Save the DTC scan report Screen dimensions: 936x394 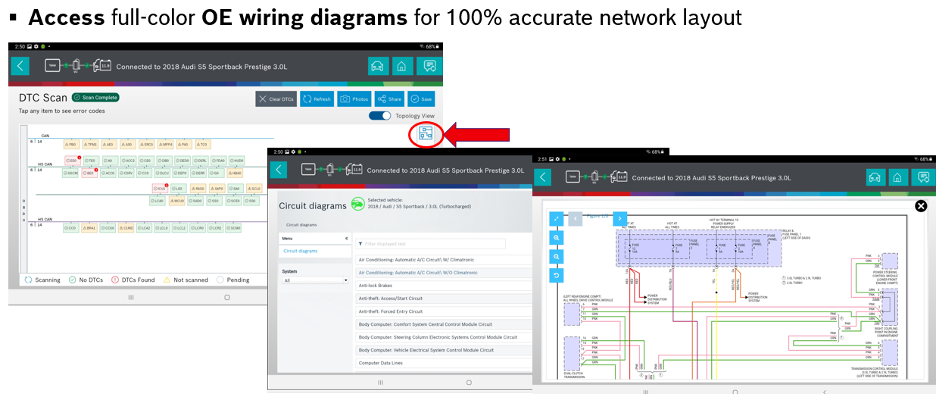tap(421, 99)
